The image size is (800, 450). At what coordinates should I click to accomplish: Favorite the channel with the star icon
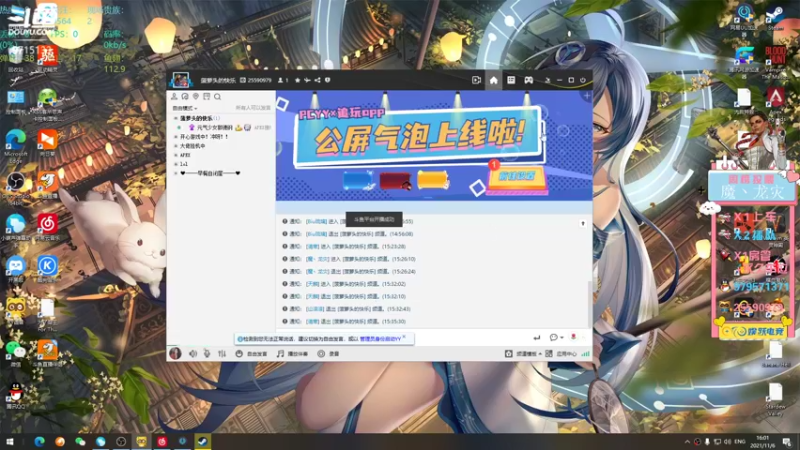[297, 80]
